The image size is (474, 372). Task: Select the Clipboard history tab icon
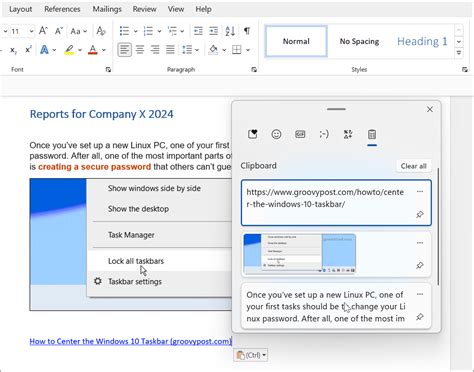(x=372, y=134)
